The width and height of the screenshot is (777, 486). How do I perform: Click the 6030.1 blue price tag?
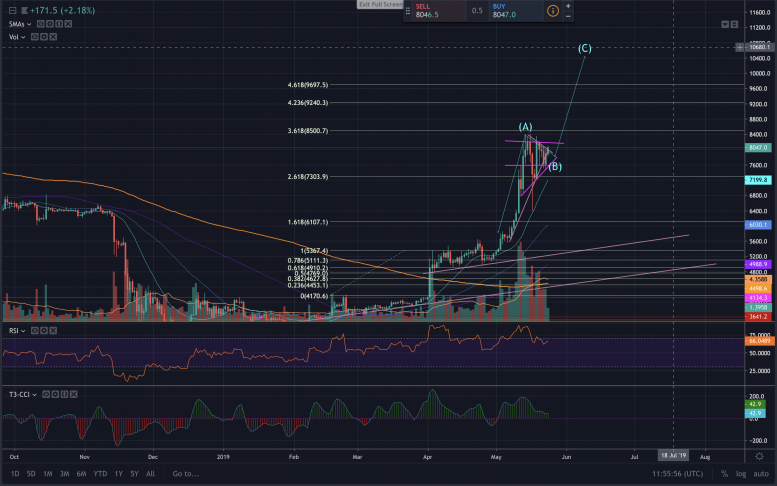(x=758, y=224)
